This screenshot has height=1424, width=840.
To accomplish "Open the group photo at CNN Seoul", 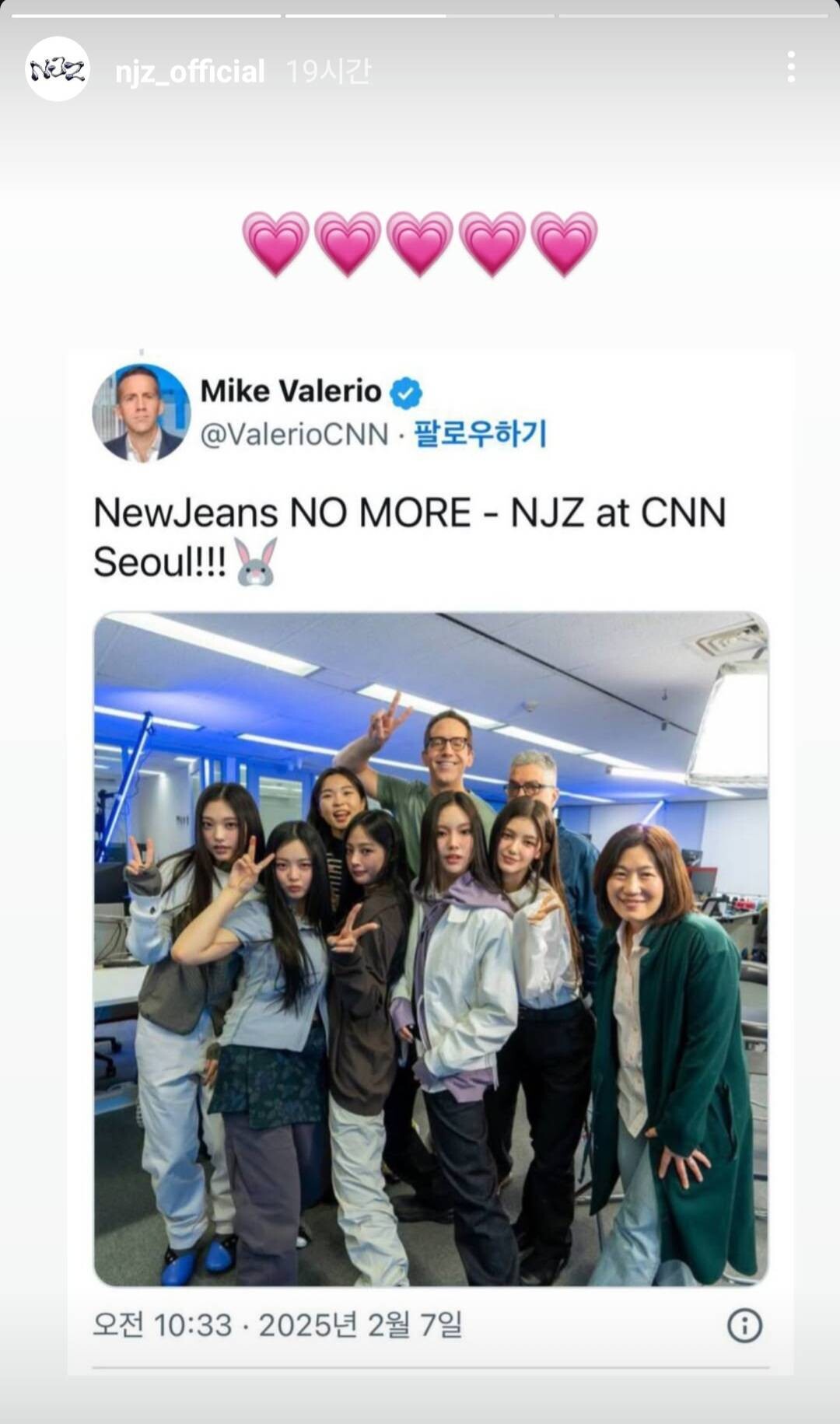I will click(x=431, y=950).
